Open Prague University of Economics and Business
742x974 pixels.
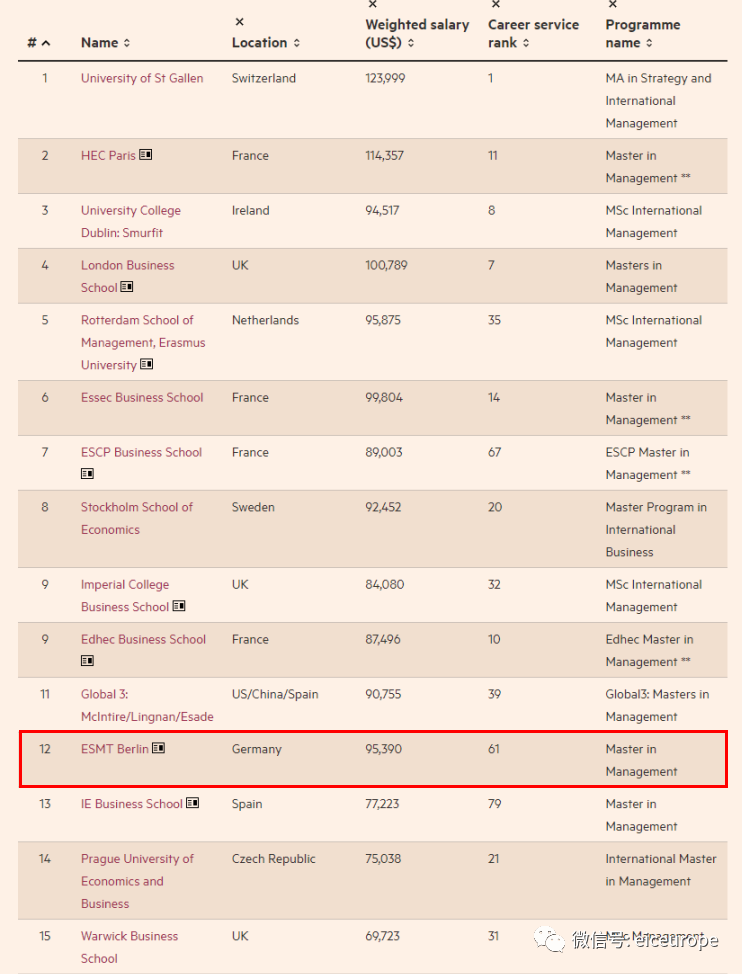pyautogui.click(x=137, y=880)
